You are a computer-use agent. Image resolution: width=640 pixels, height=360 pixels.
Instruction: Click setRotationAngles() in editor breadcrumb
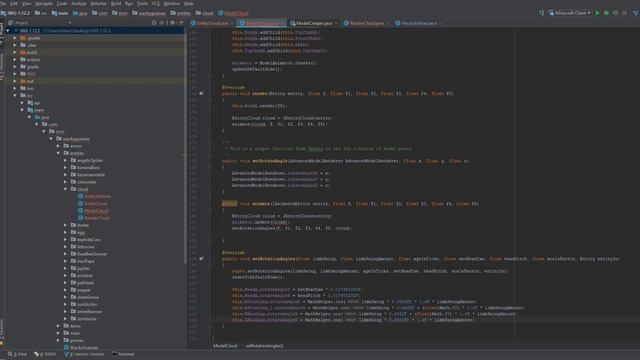point(264,346)
